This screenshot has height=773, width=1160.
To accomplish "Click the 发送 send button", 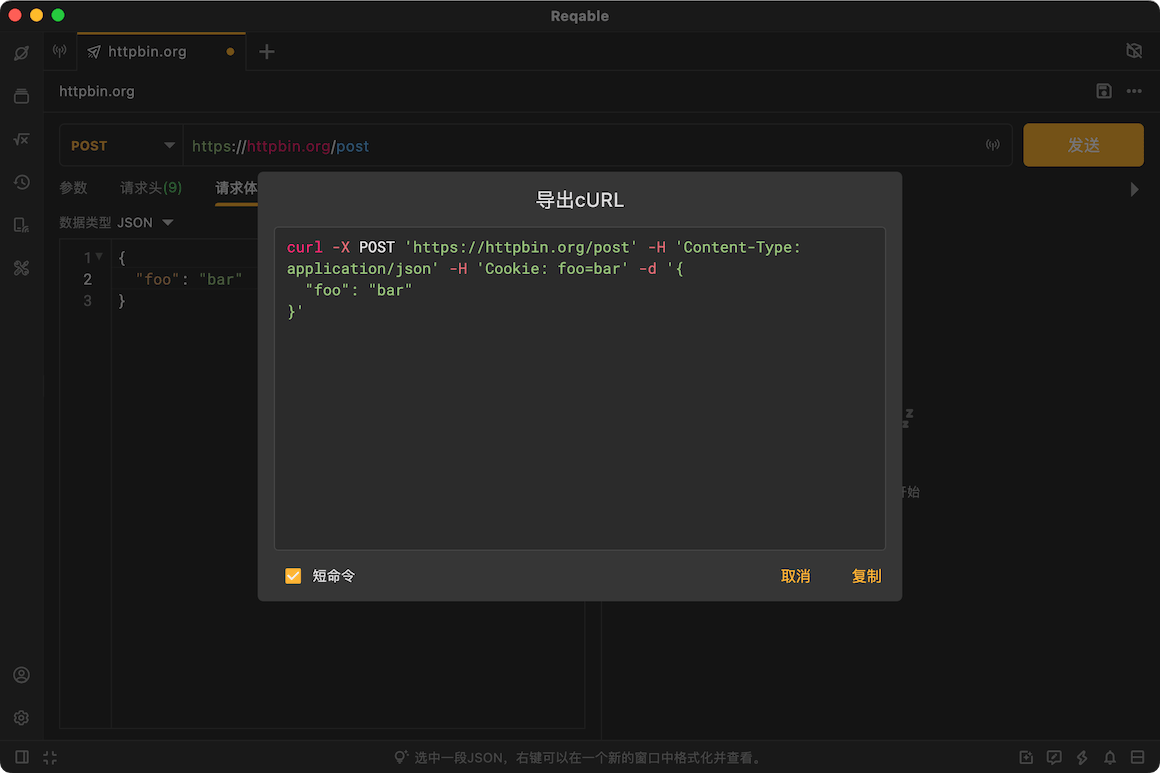I will (x=1083, y=145).
